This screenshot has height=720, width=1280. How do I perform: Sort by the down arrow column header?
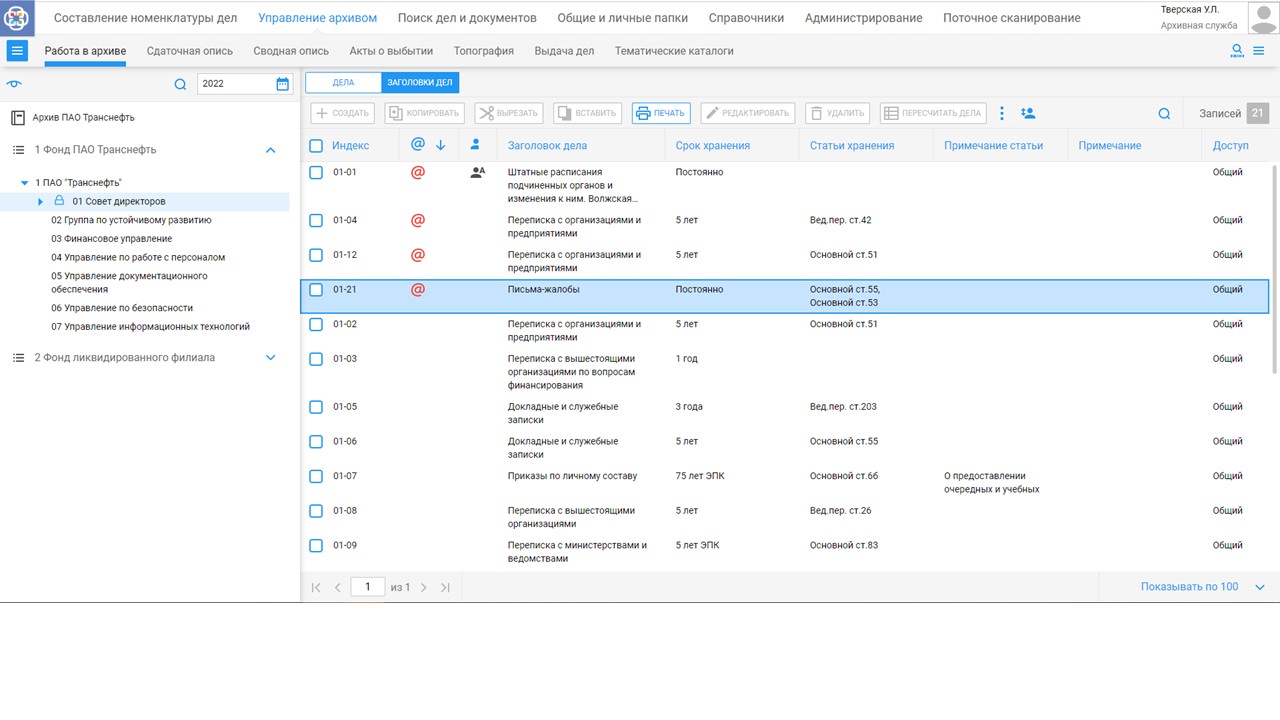tap(440, 146)
